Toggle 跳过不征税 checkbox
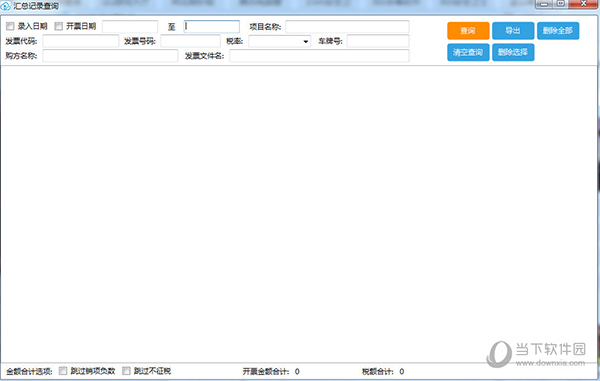This screenshot has height=381, width=600. tap(126, 371)
